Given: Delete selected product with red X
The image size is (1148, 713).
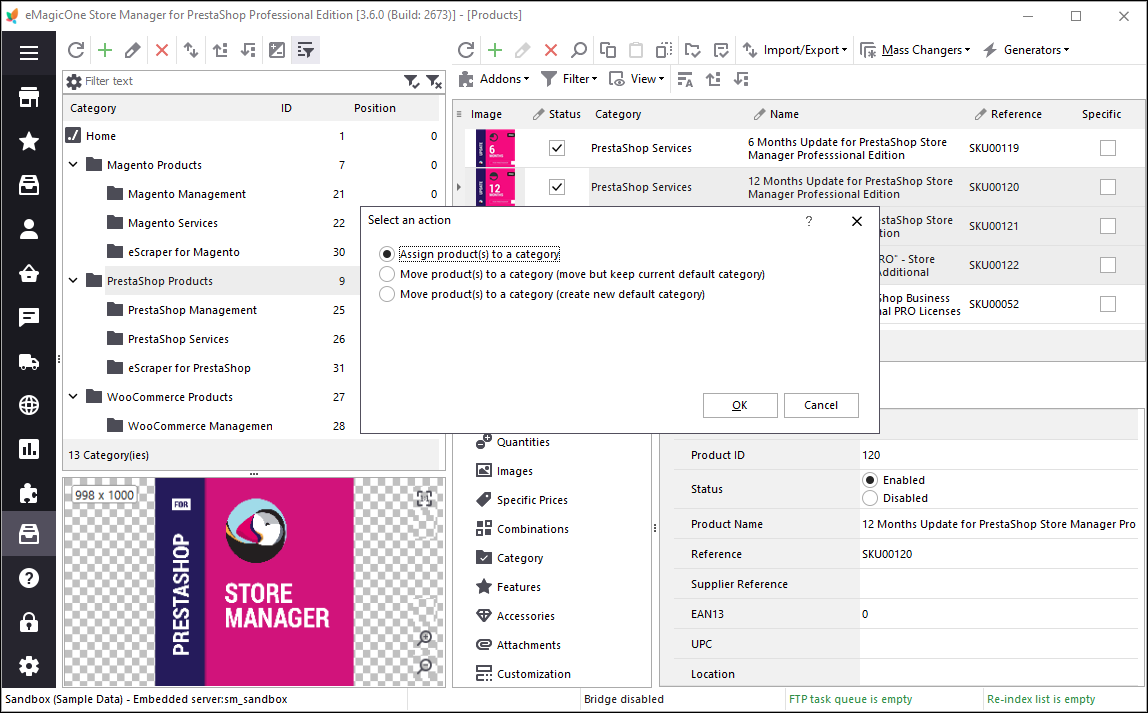Looking at the screenshot, I should point(551,50).
